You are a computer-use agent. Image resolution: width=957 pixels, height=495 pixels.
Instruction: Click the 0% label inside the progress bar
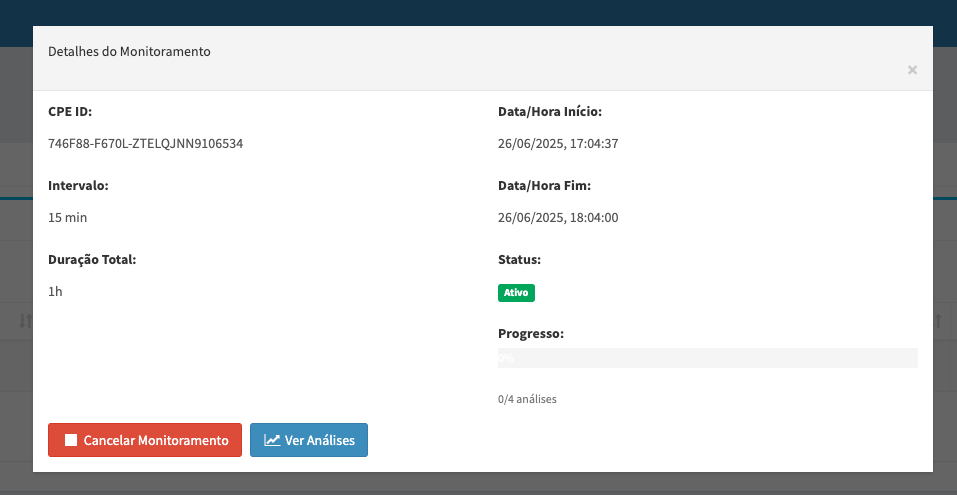click(506, 358)
